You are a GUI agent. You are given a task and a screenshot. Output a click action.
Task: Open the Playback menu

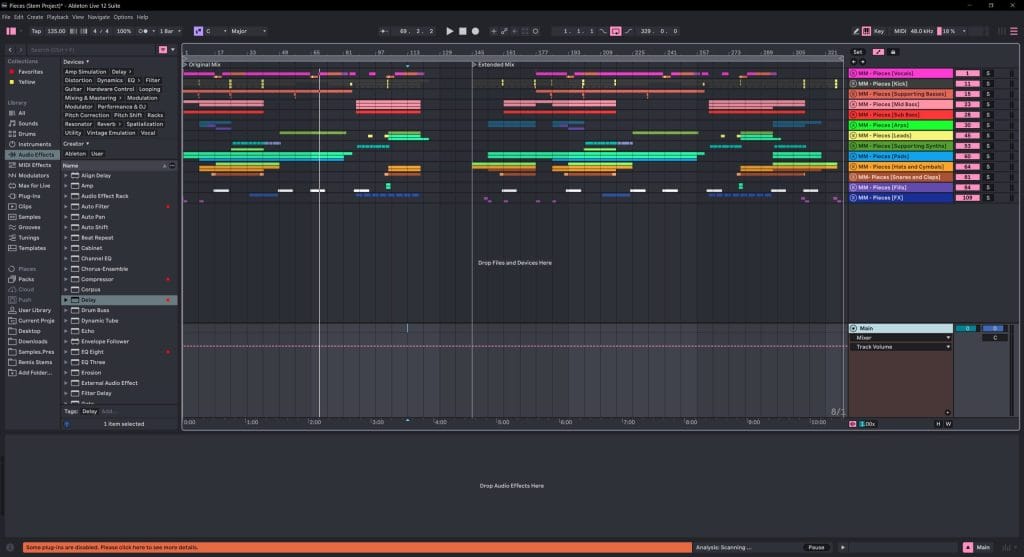[x=58, y=17]
